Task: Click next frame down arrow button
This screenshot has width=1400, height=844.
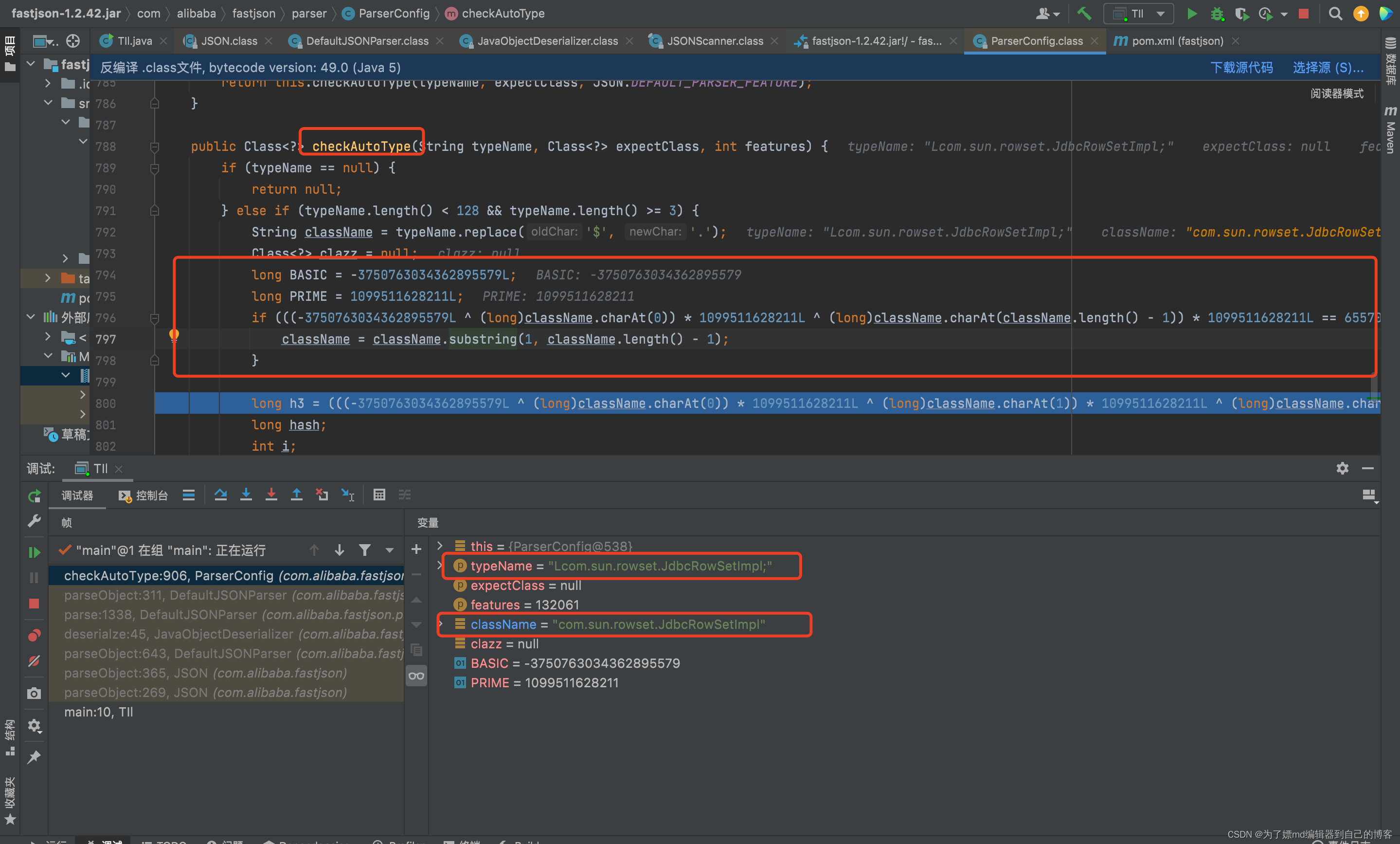Action: pyautogui.click(x=339, y=550)
